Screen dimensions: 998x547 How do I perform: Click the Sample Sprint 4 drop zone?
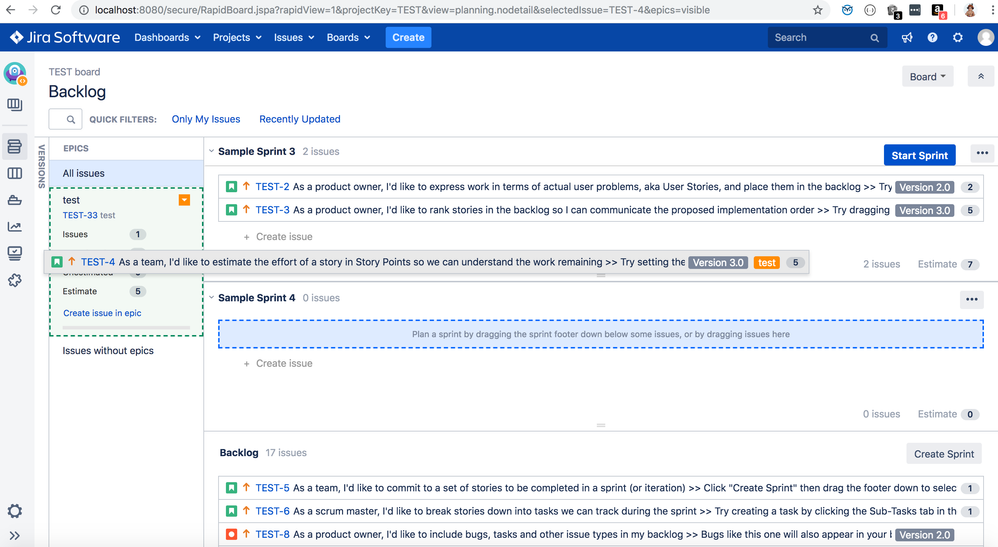coord(601,334)
